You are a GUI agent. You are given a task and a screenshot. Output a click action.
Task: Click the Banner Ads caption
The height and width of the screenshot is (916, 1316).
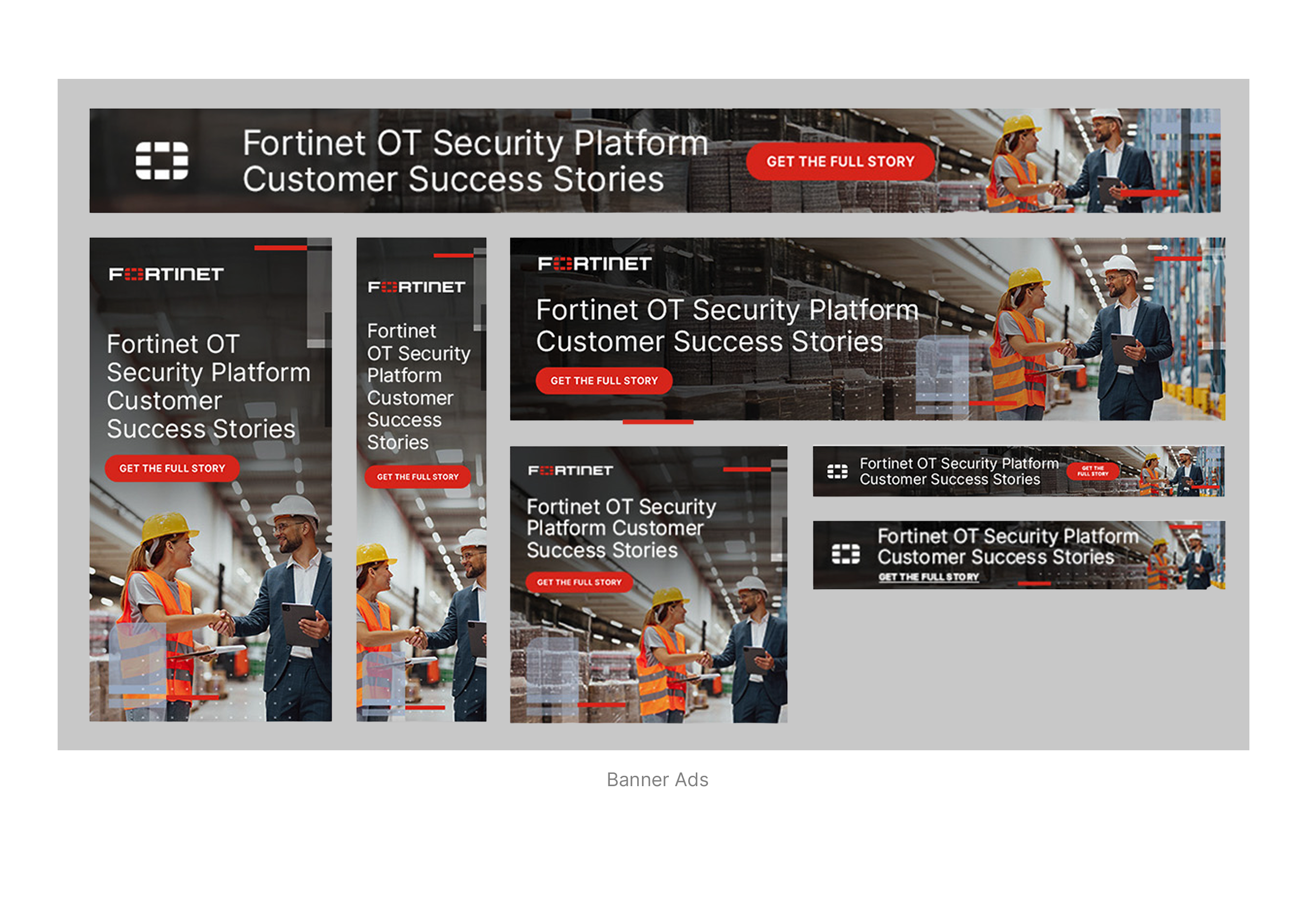658,780
